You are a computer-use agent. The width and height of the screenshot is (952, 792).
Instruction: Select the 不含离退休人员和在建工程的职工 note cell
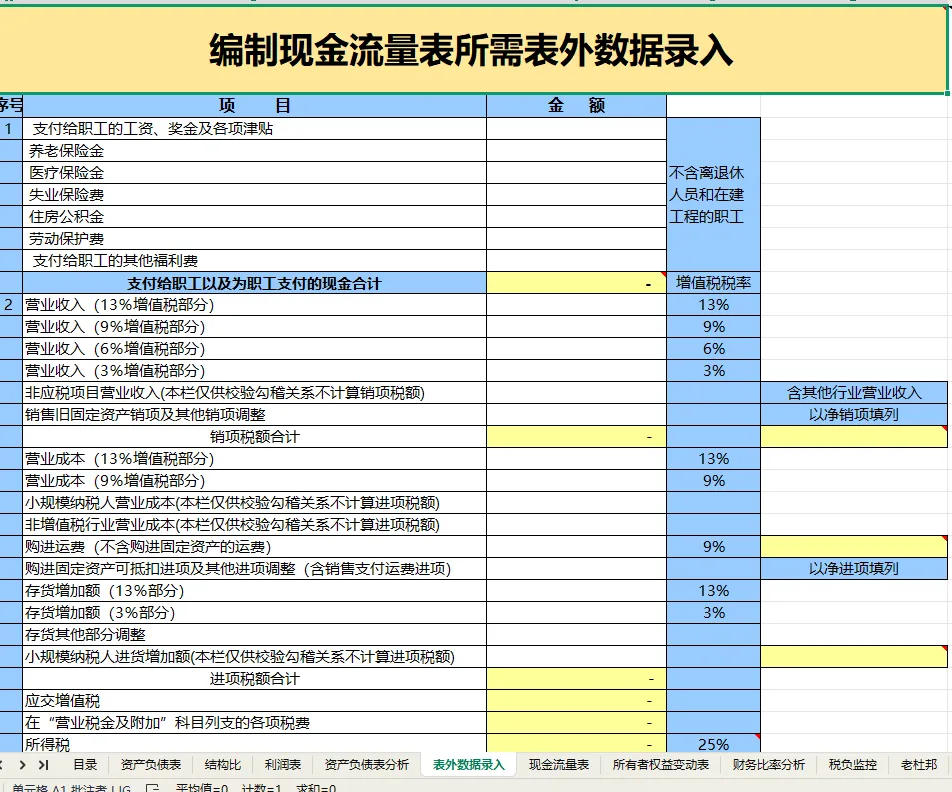[x=713, y=194]
